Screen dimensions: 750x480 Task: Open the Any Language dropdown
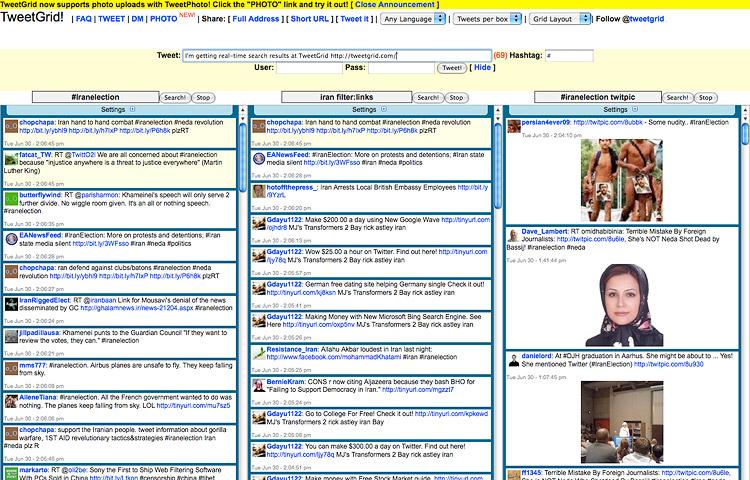pos(413,19)
